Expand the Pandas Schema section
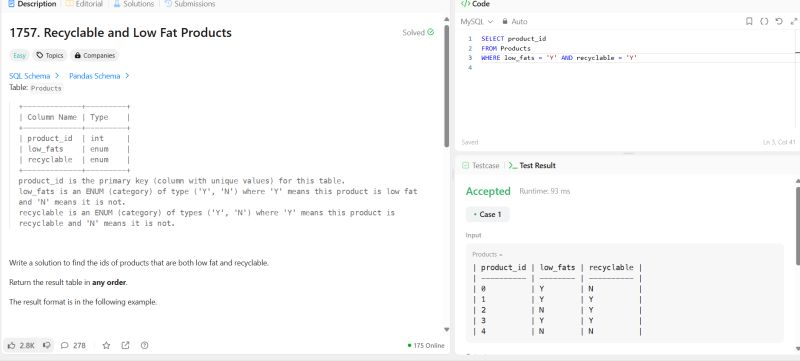Viewport: 800px width, 361px height. (99, 76)
